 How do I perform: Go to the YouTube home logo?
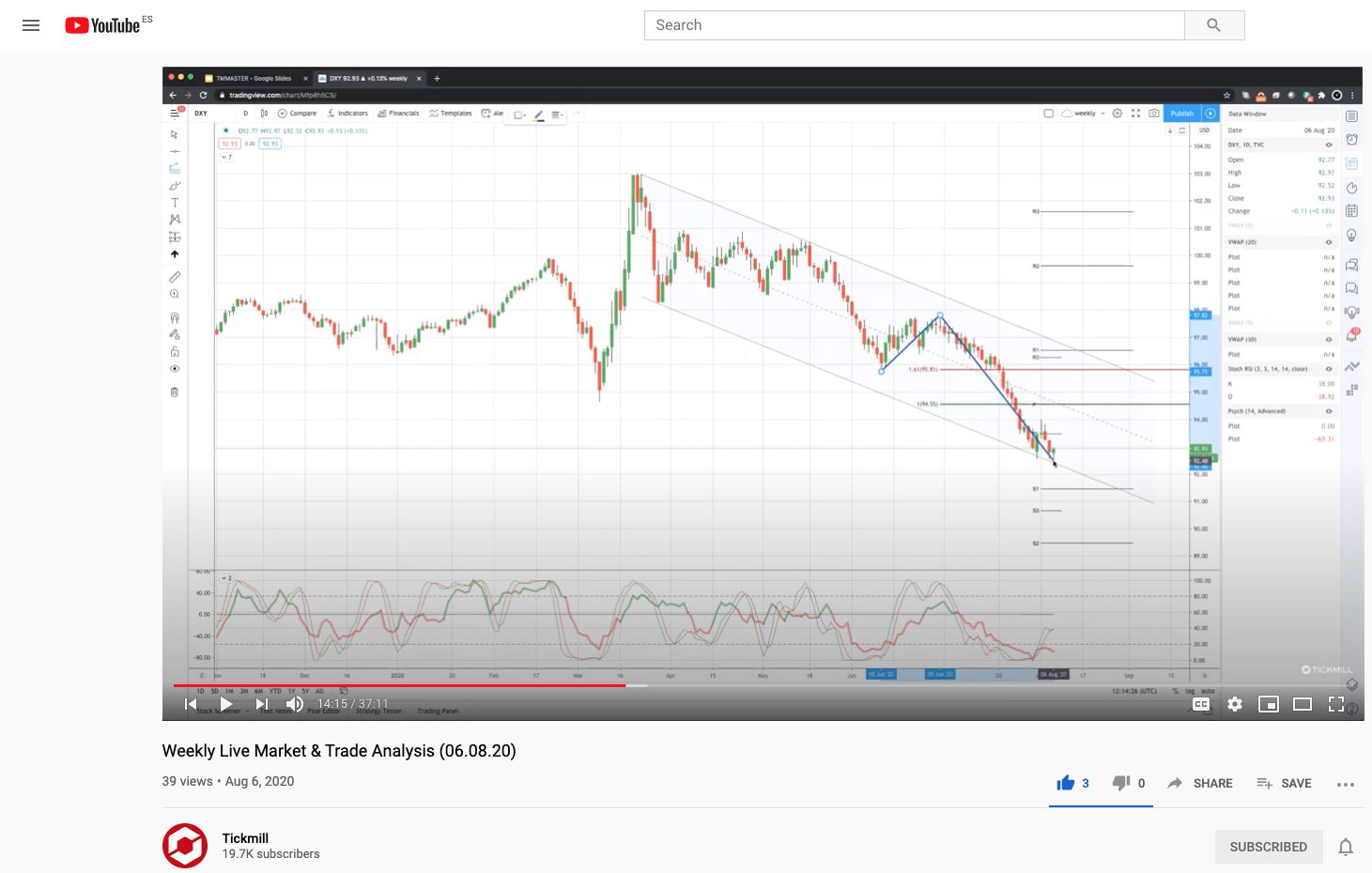click(102, 25)
